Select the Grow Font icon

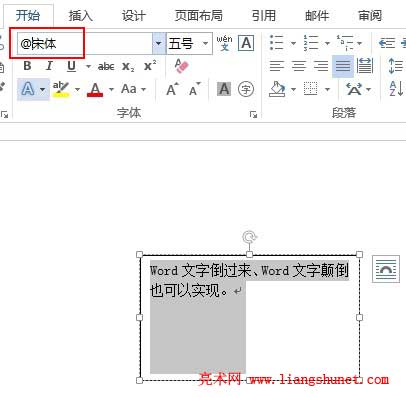pyautogui.click(x=173, y=89)
